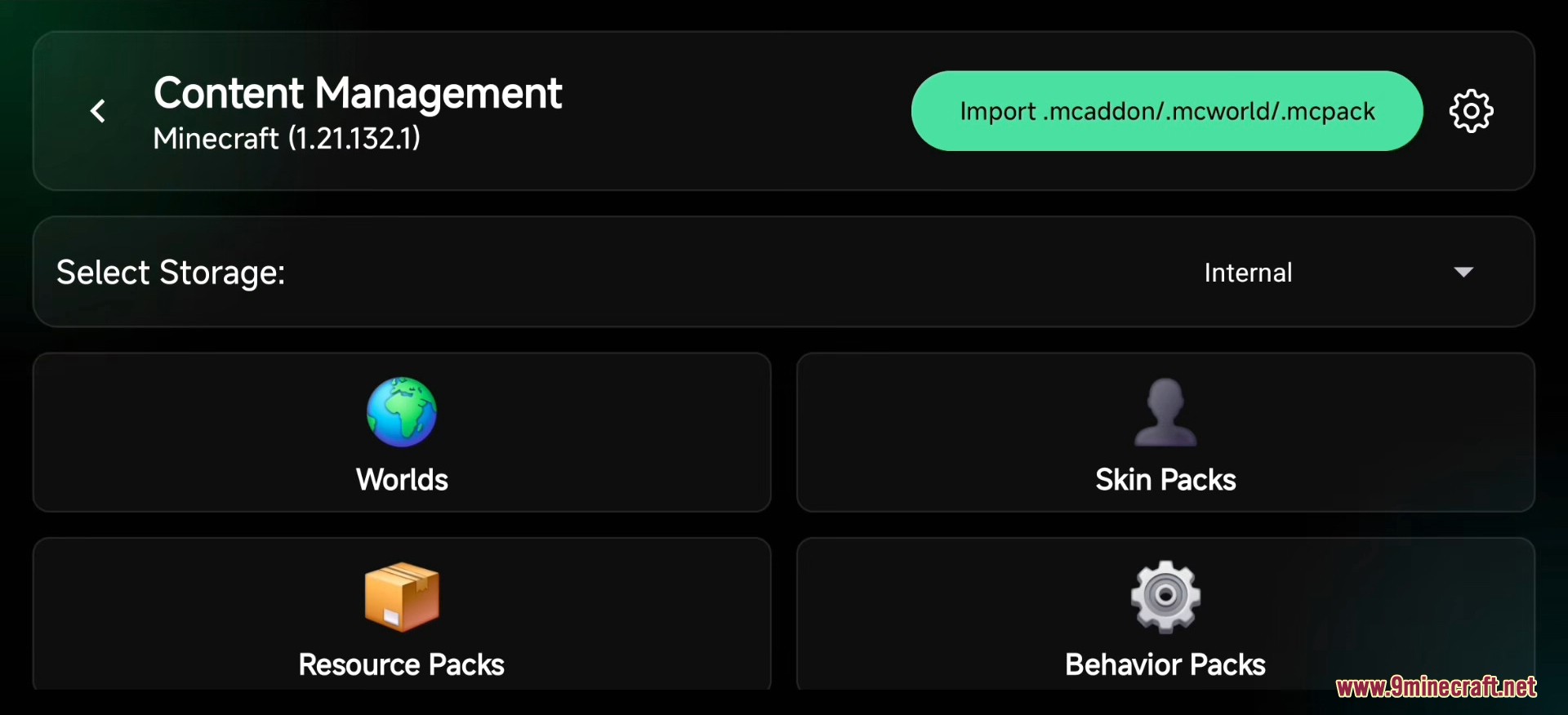
Task: Expand the storage dropdown arrow
Action: click(1463, 272)
